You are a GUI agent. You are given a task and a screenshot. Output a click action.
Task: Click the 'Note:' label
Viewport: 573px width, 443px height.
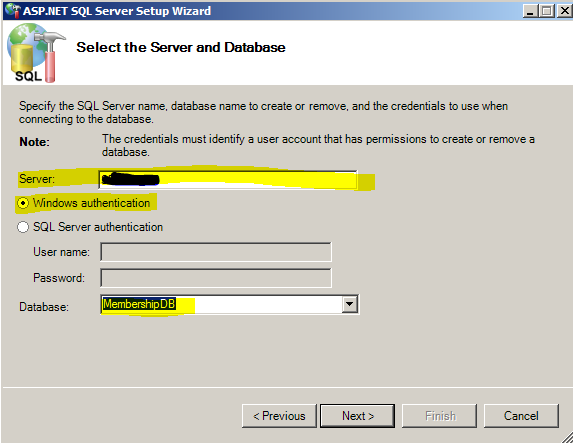pos(34,142)
